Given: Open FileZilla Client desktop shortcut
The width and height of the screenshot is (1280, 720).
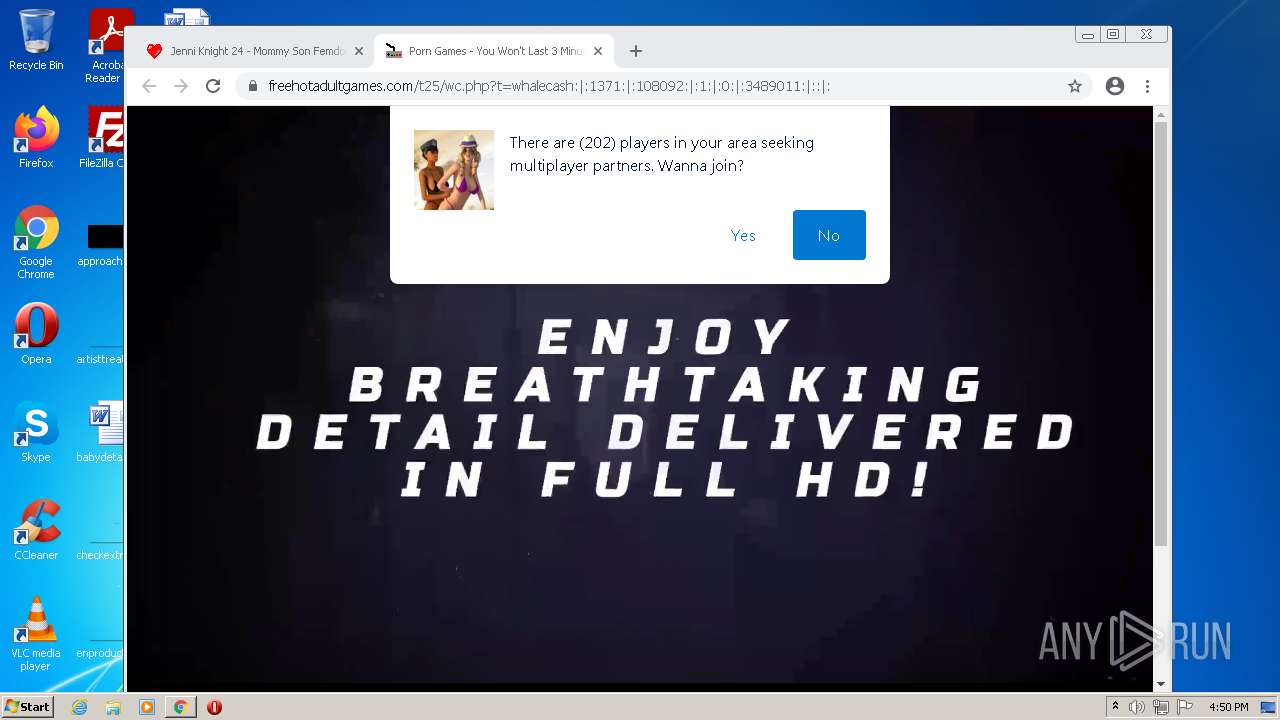Looking at the screenshot, I should tap(102, 138).
